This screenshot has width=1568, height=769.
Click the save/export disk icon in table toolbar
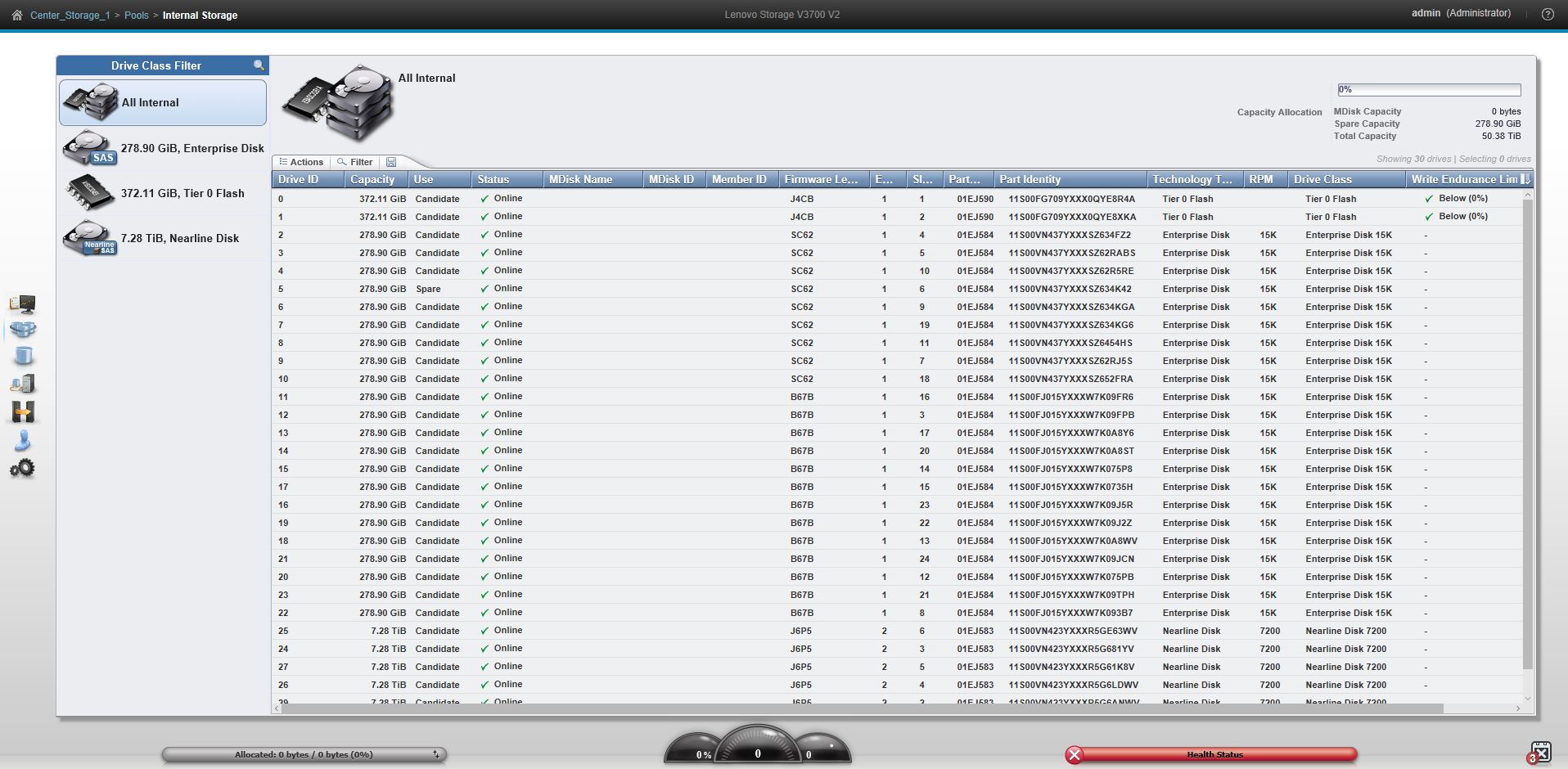coord(391,162)
